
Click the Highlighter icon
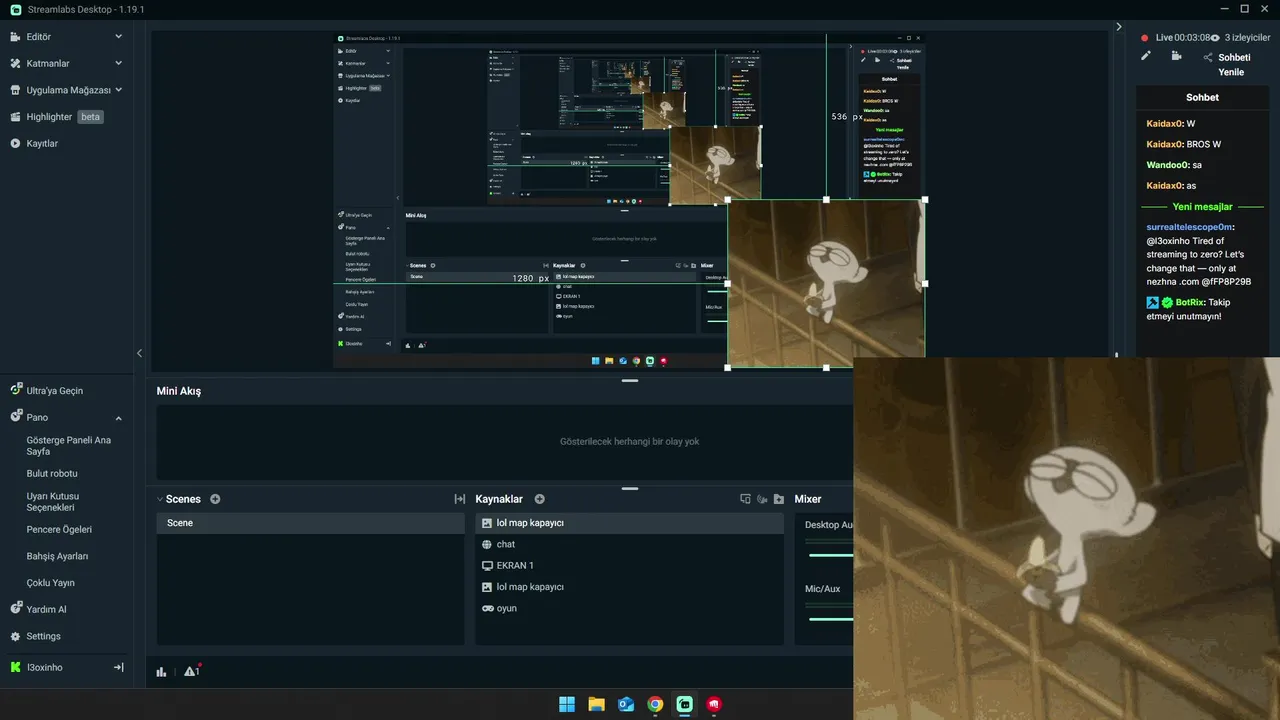(x=15, y=117)
